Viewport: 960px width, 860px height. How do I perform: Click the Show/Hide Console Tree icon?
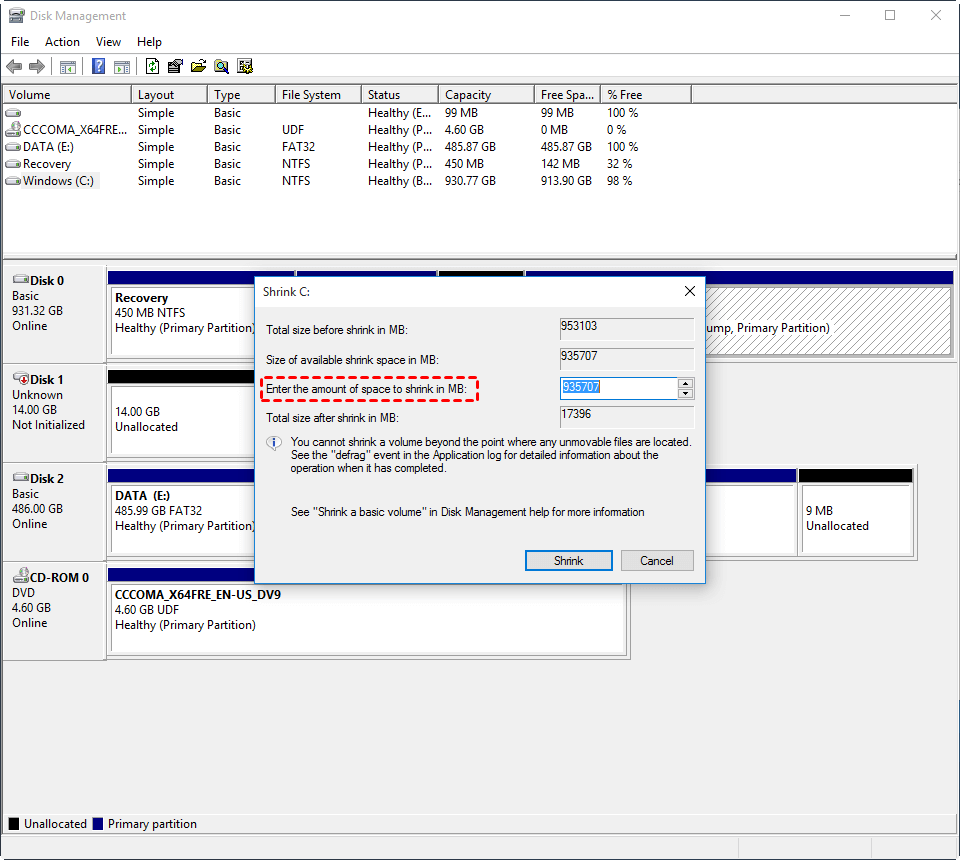coord(68,67)
